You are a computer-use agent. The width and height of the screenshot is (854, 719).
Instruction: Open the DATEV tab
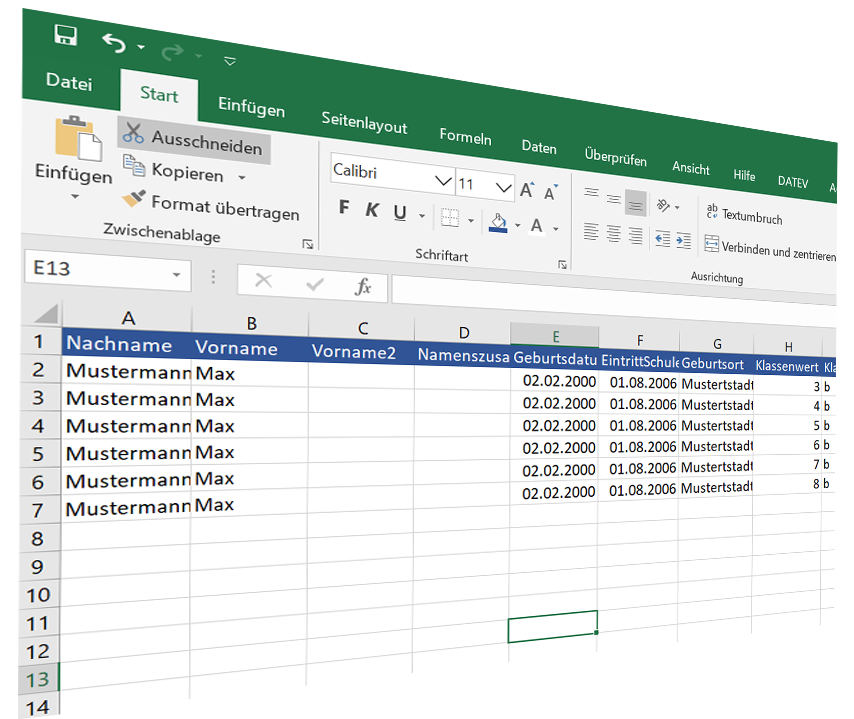coord(793,181)
